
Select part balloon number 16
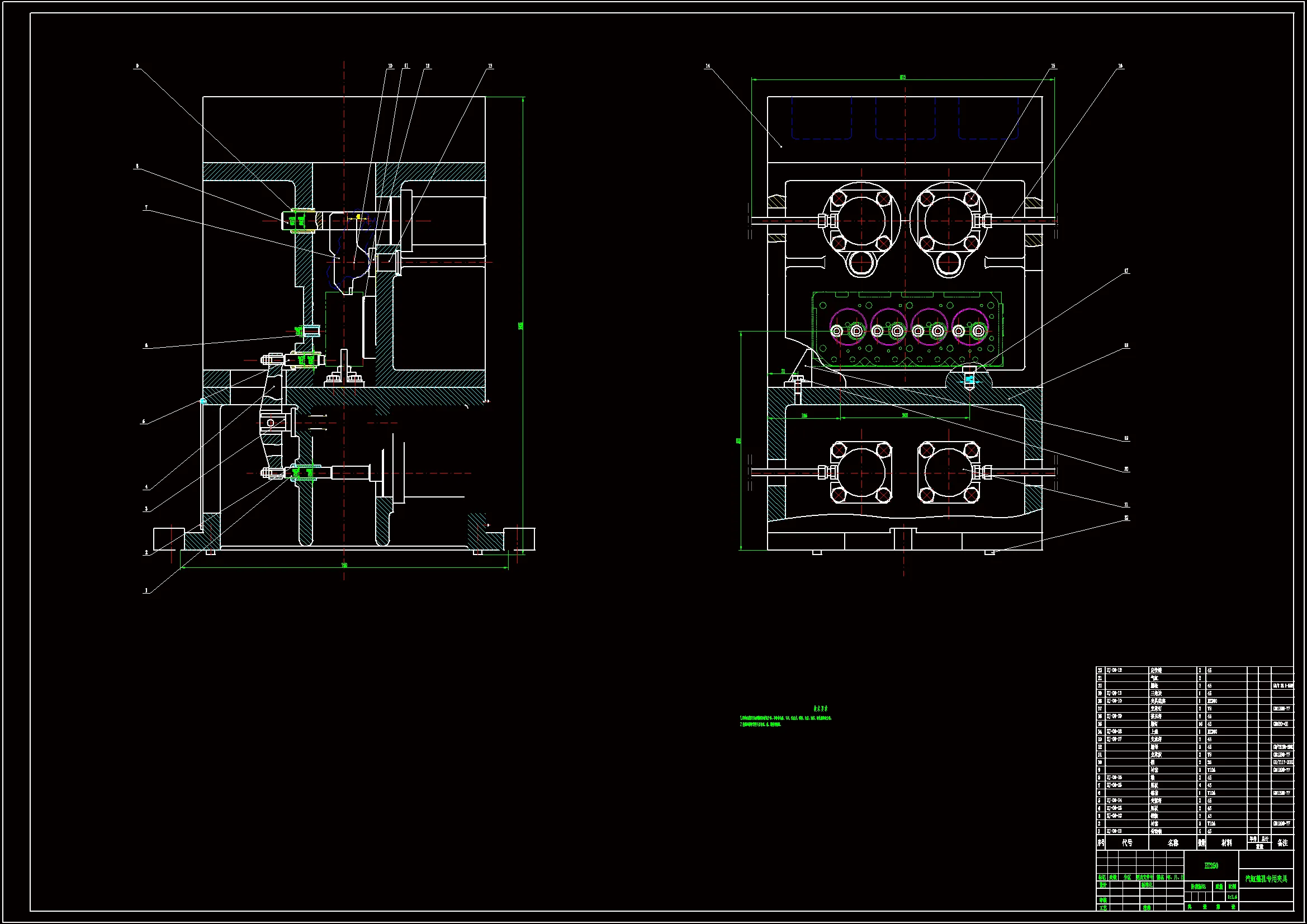click(x=1120, y=67)
